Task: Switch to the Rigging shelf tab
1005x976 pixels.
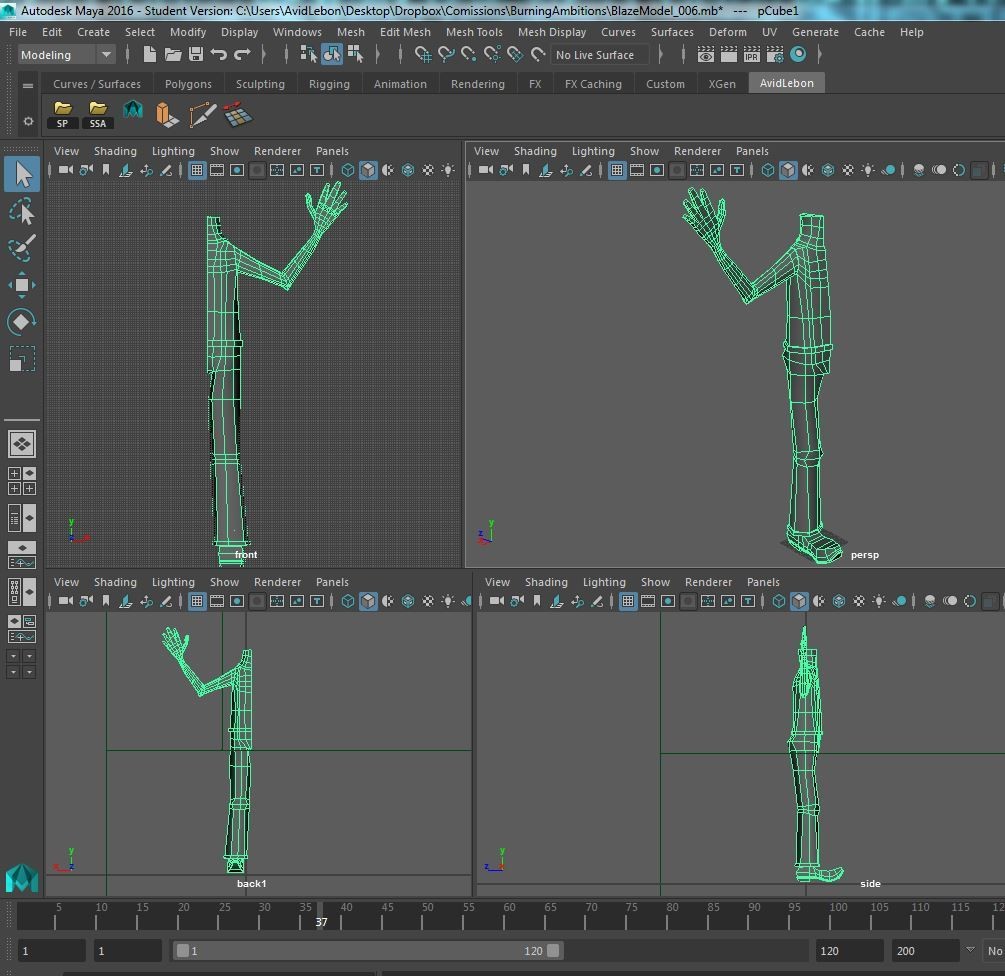Action: click(329, 84)
